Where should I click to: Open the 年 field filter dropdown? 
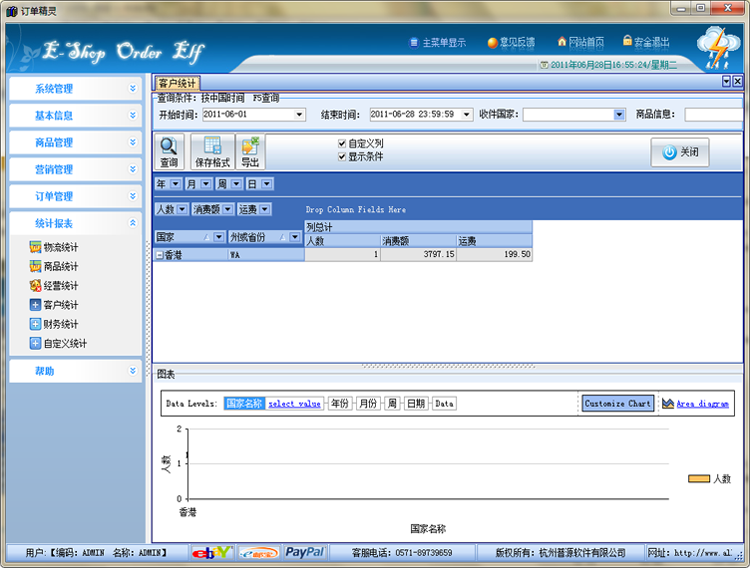175,184
